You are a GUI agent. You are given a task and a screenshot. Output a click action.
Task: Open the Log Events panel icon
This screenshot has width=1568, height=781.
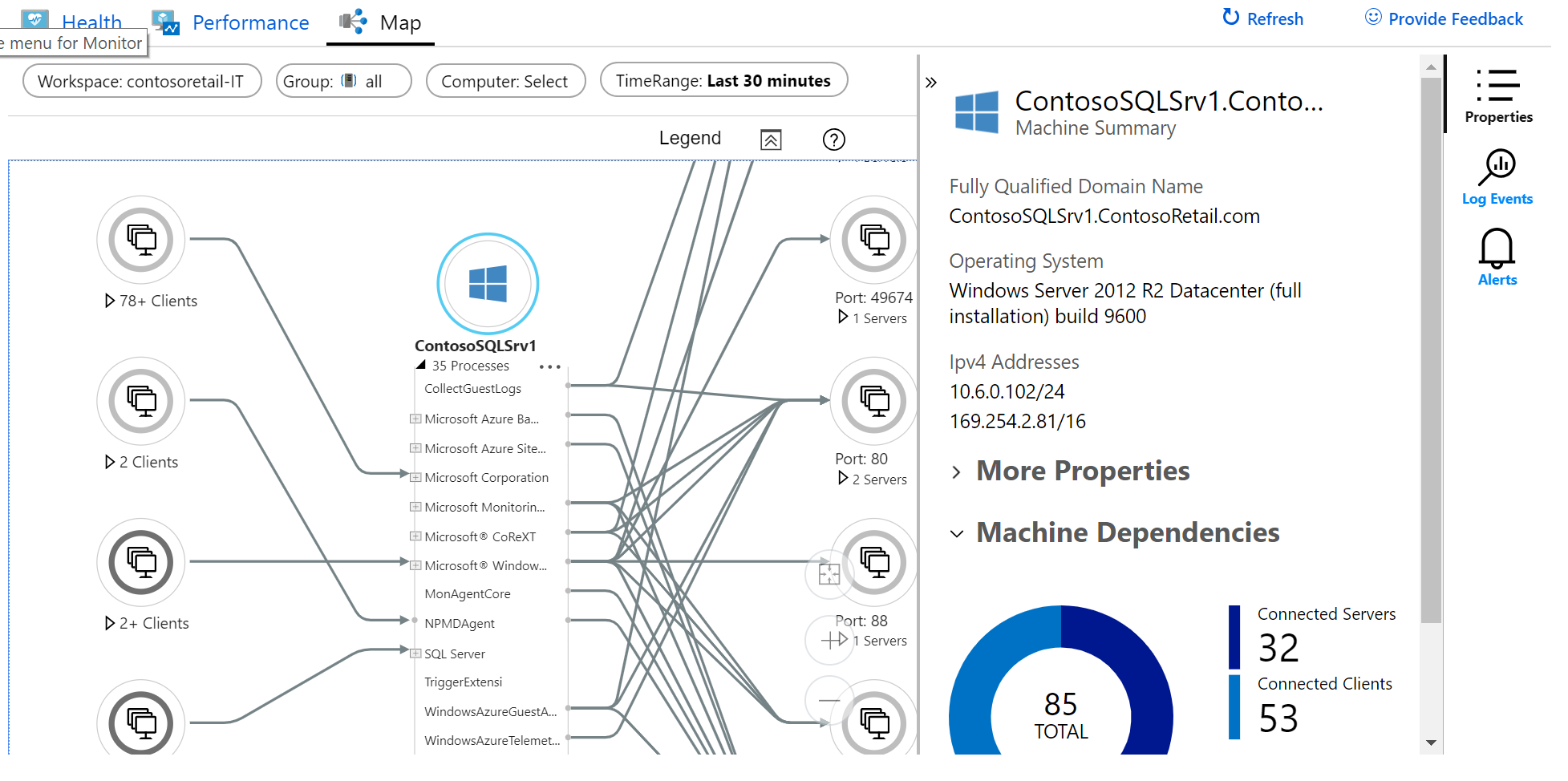(x=1497, y=167)
